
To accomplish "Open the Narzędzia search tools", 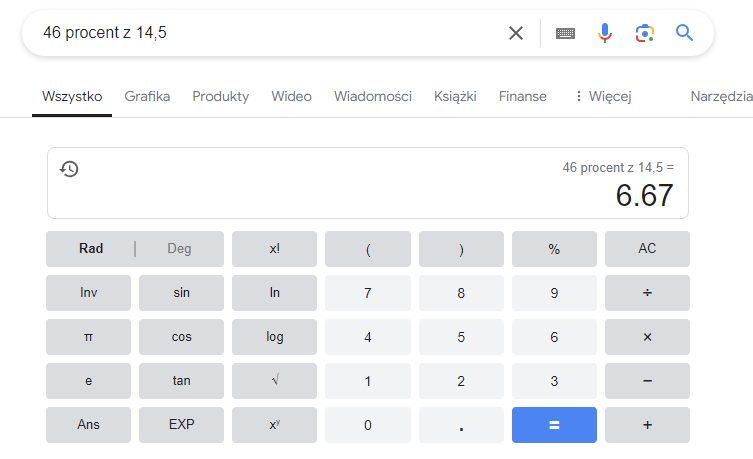I will click(x=720, y=97).
